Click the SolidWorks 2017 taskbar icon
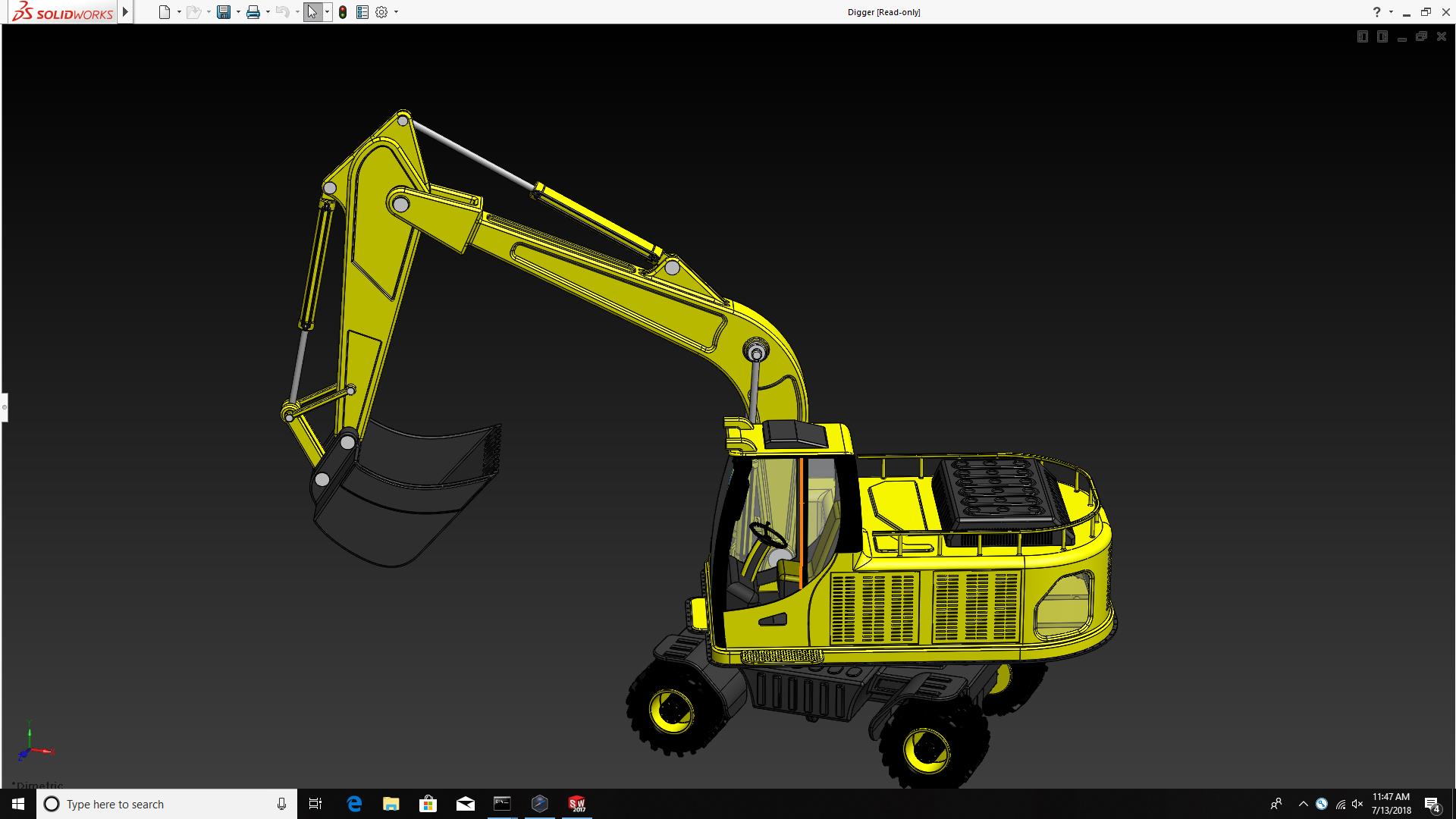The height and width of the screenshot is (819, 1456). click(x=577, y=804)
